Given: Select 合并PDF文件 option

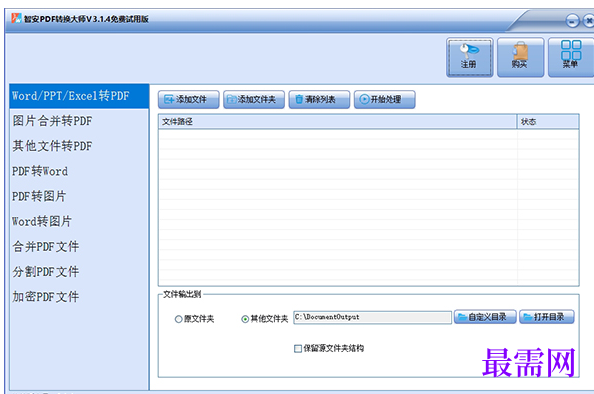Looking at the screenshot, I should pos(79,247).
